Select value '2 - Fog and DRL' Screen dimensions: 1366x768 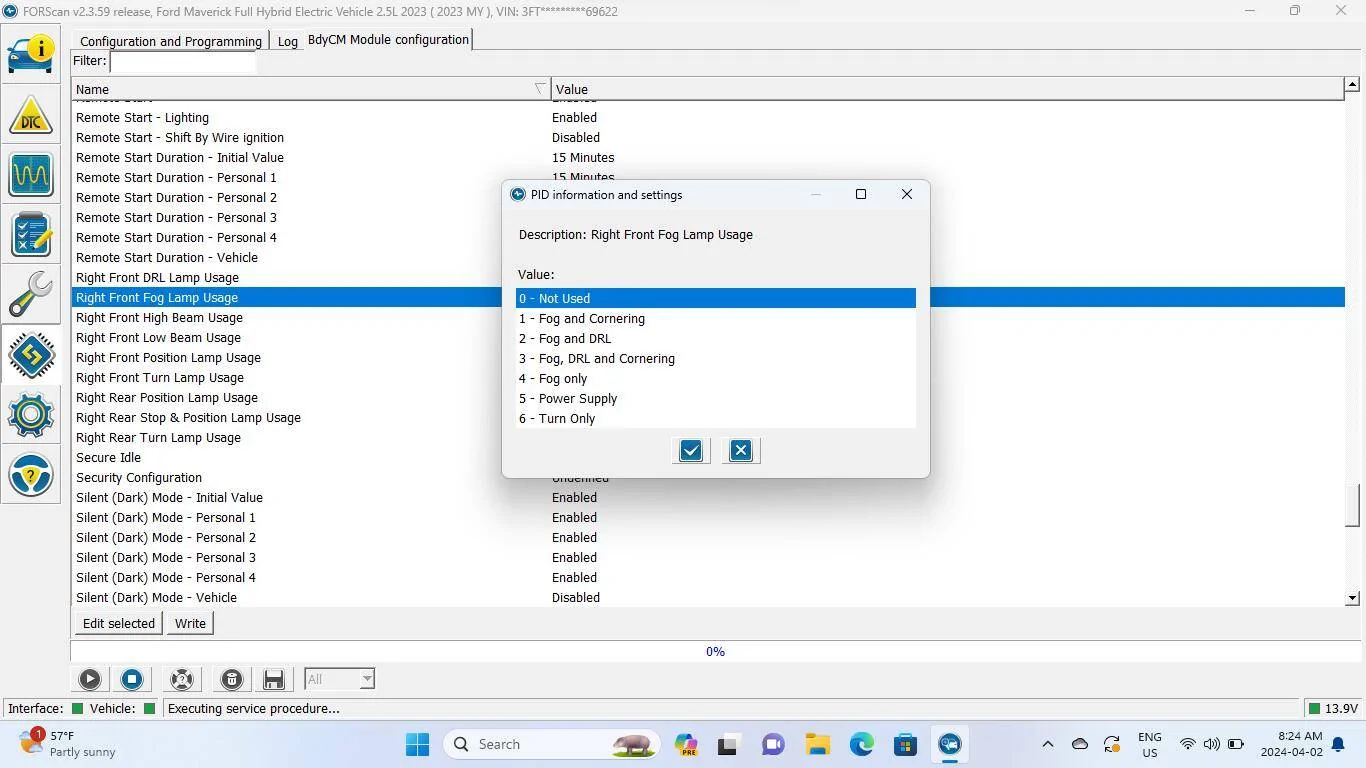coord(716,338)
